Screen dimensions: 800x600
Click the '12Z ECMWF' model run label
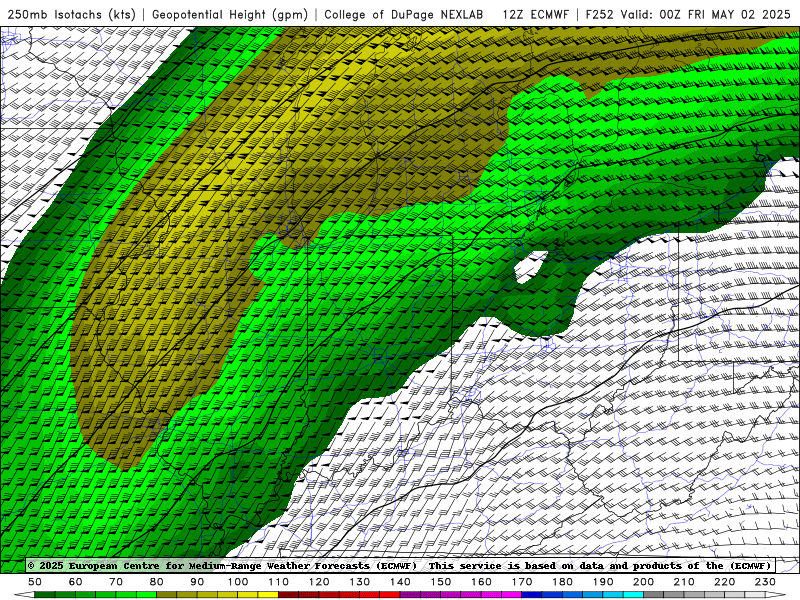pos(535,14)
